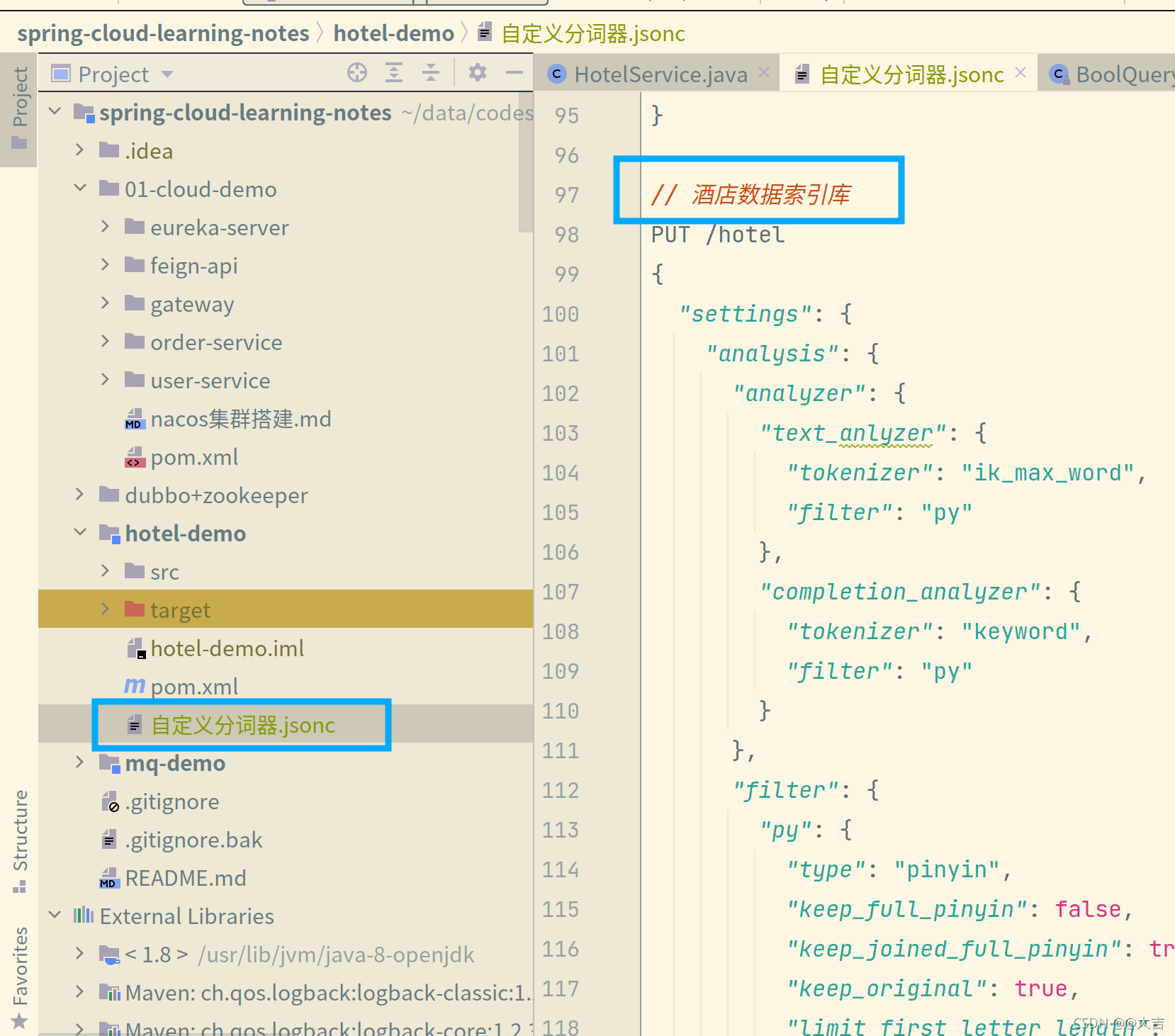This screenshot has width=1175, height=1036.
Task: Expand the eureka-server module
Action: point(106,227)
